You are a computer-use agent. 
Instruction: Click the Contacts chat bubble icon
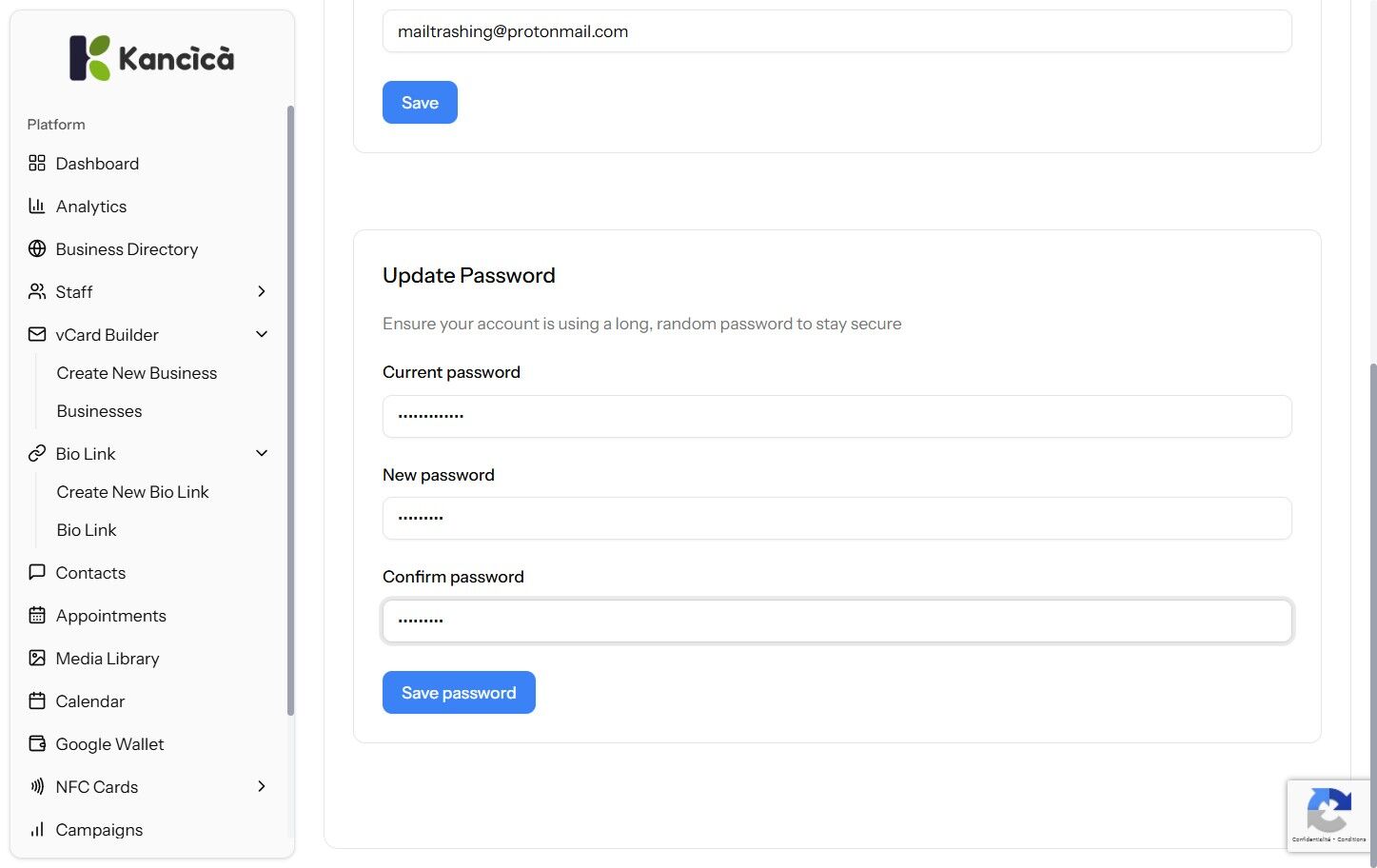[x=37, y=573]
